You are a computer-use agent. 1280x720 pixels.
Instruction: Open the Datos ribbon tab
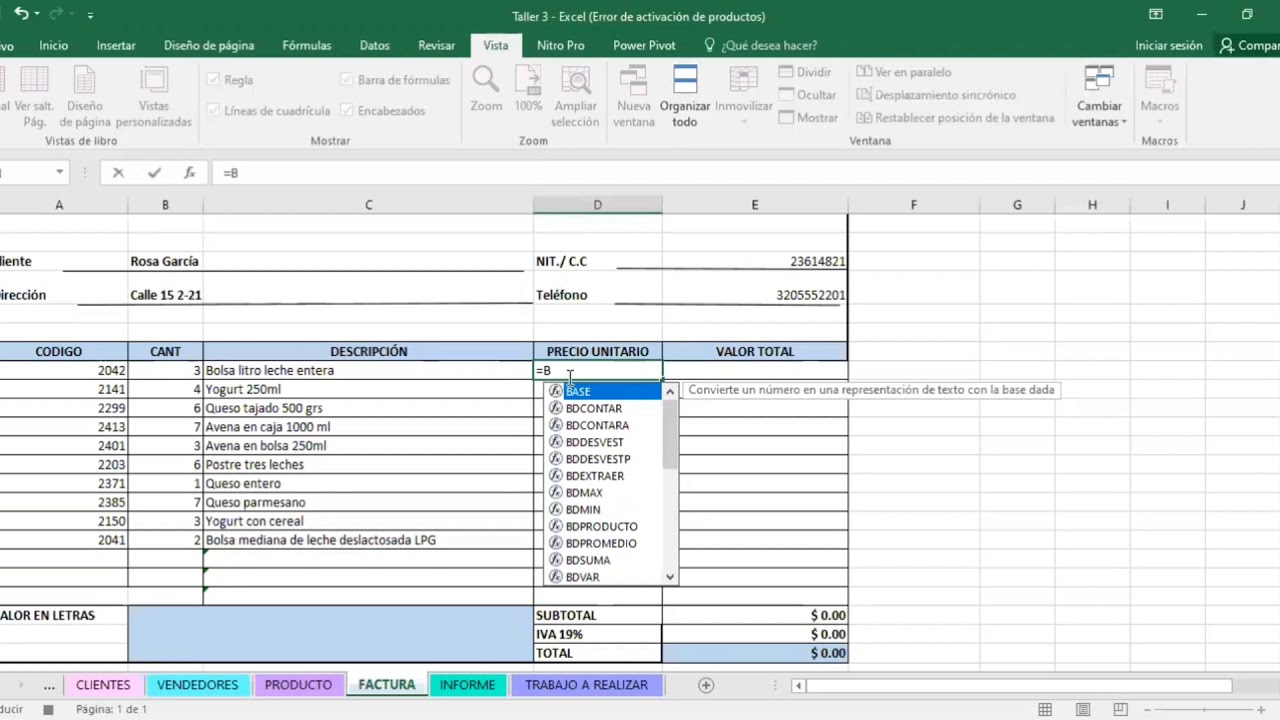(375, 45)
